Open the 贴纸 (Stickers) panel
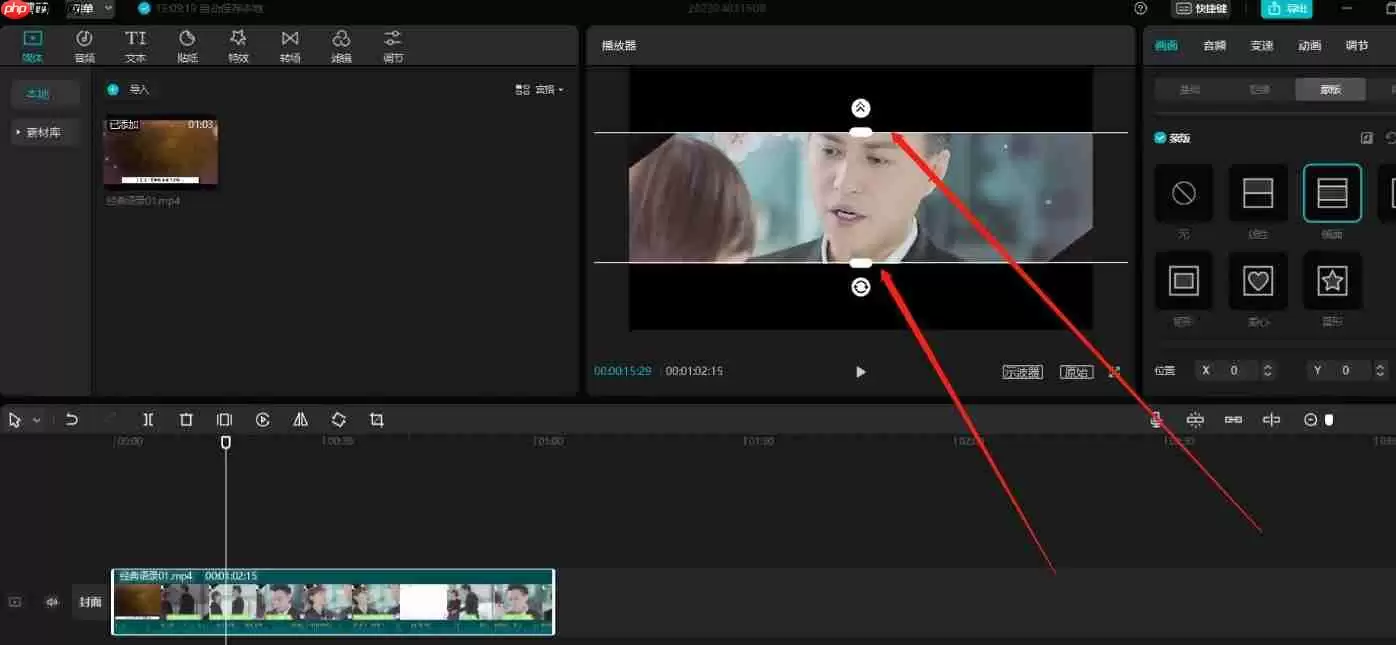 pos(187,45)
